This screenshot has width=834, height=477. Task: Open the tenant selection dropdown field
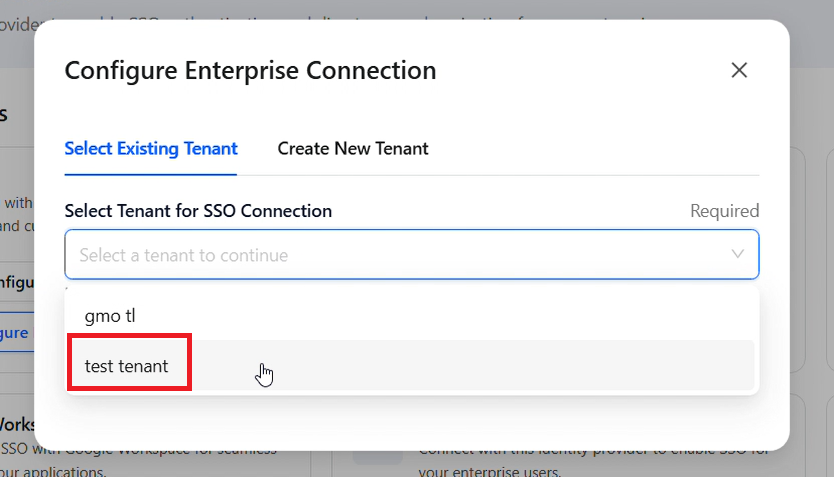pyautogui.click(x=412, y=255)
